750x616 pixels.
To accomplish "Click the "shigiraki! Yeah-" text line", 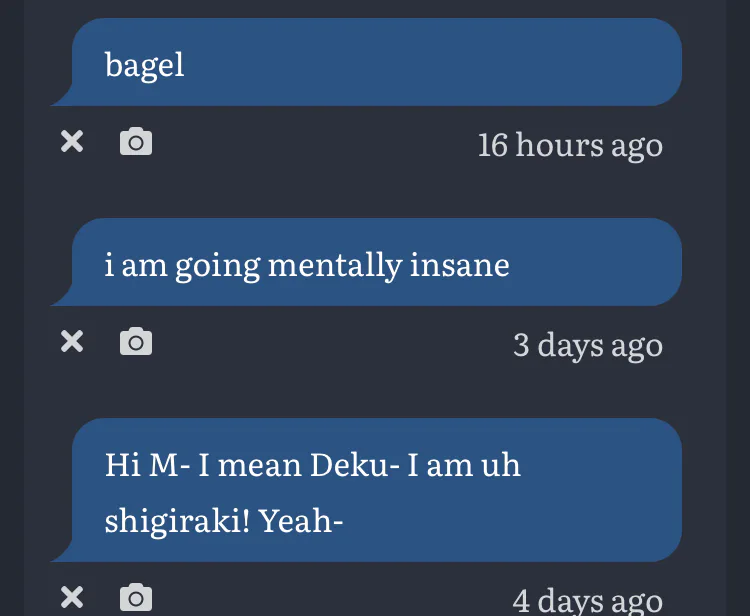I will point(224,520).
